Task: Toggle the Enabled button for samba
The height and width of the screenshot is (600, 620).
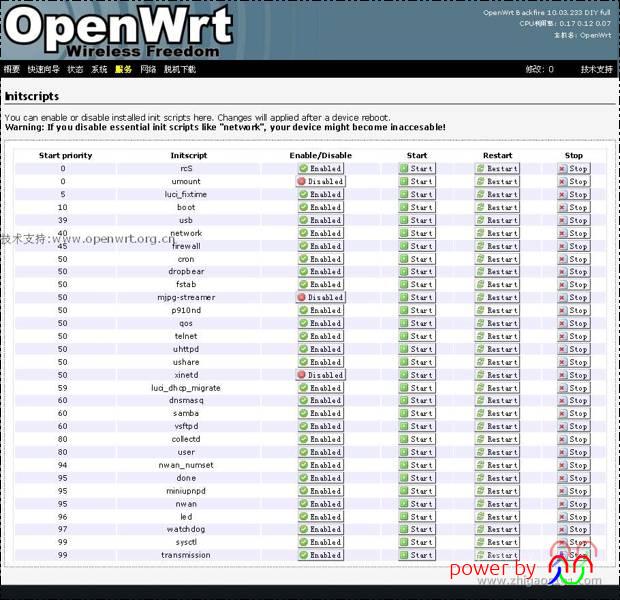Action: coord(321,413)
